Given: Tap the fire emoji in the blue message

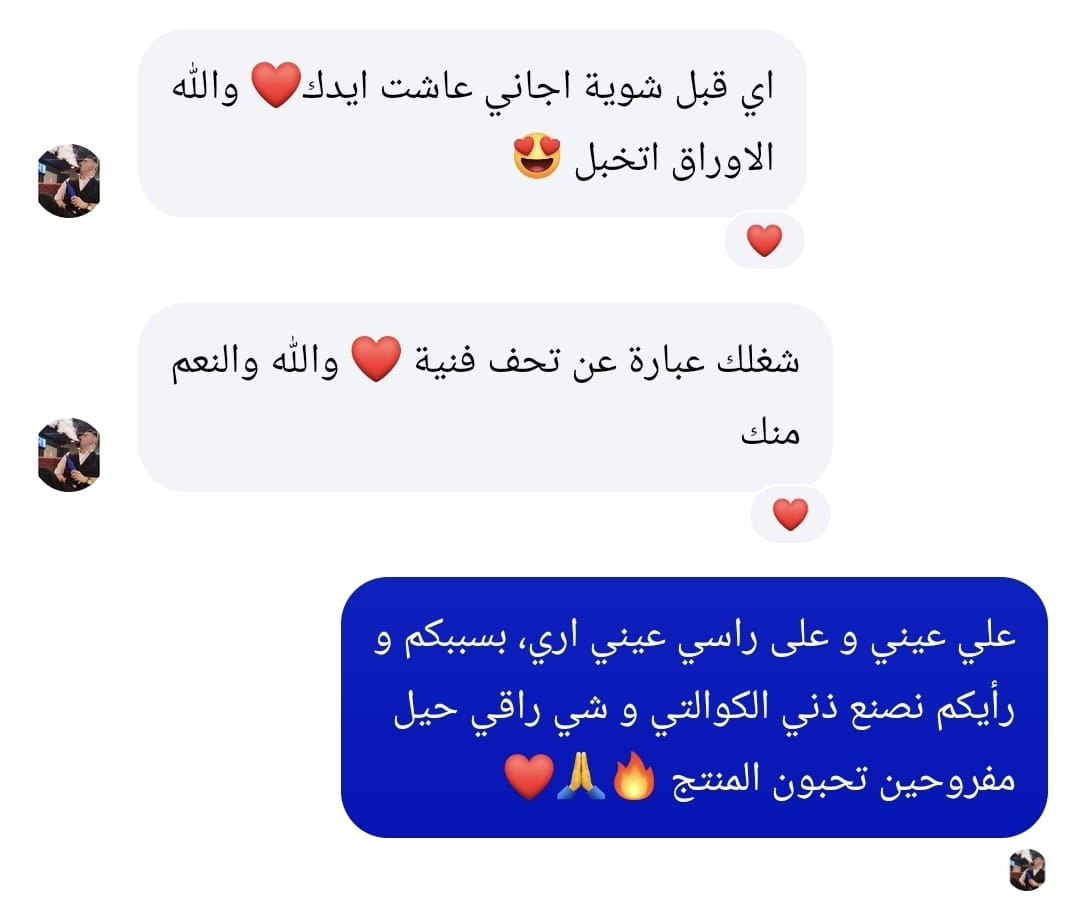Looking at the screenshot, I should point(634,775).
